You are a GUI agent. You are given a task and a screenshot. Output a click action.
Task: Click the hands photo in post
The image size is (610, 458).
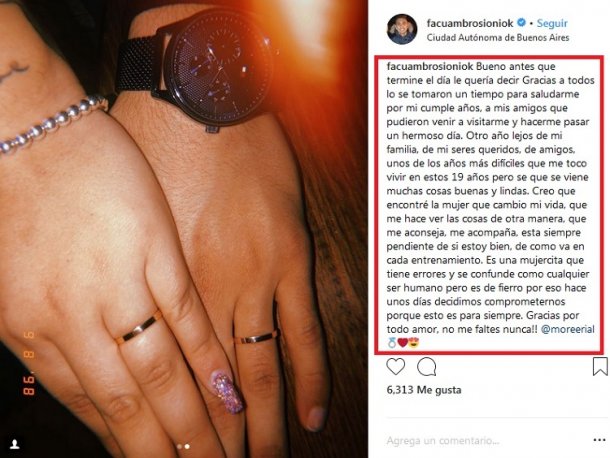184,229
